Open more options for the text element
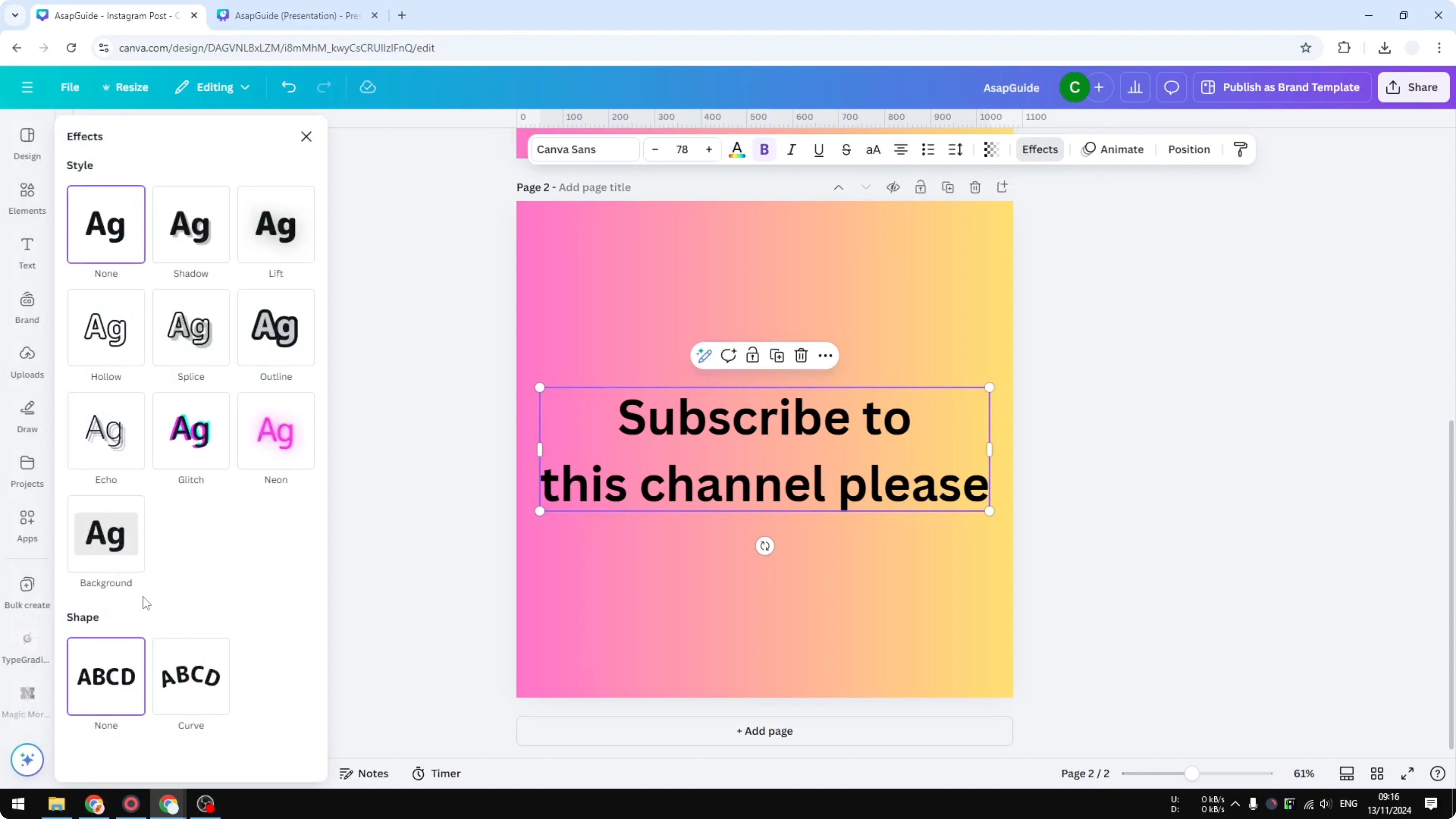Viewport: 1456px width, 819px height. [x=826, y=356]
